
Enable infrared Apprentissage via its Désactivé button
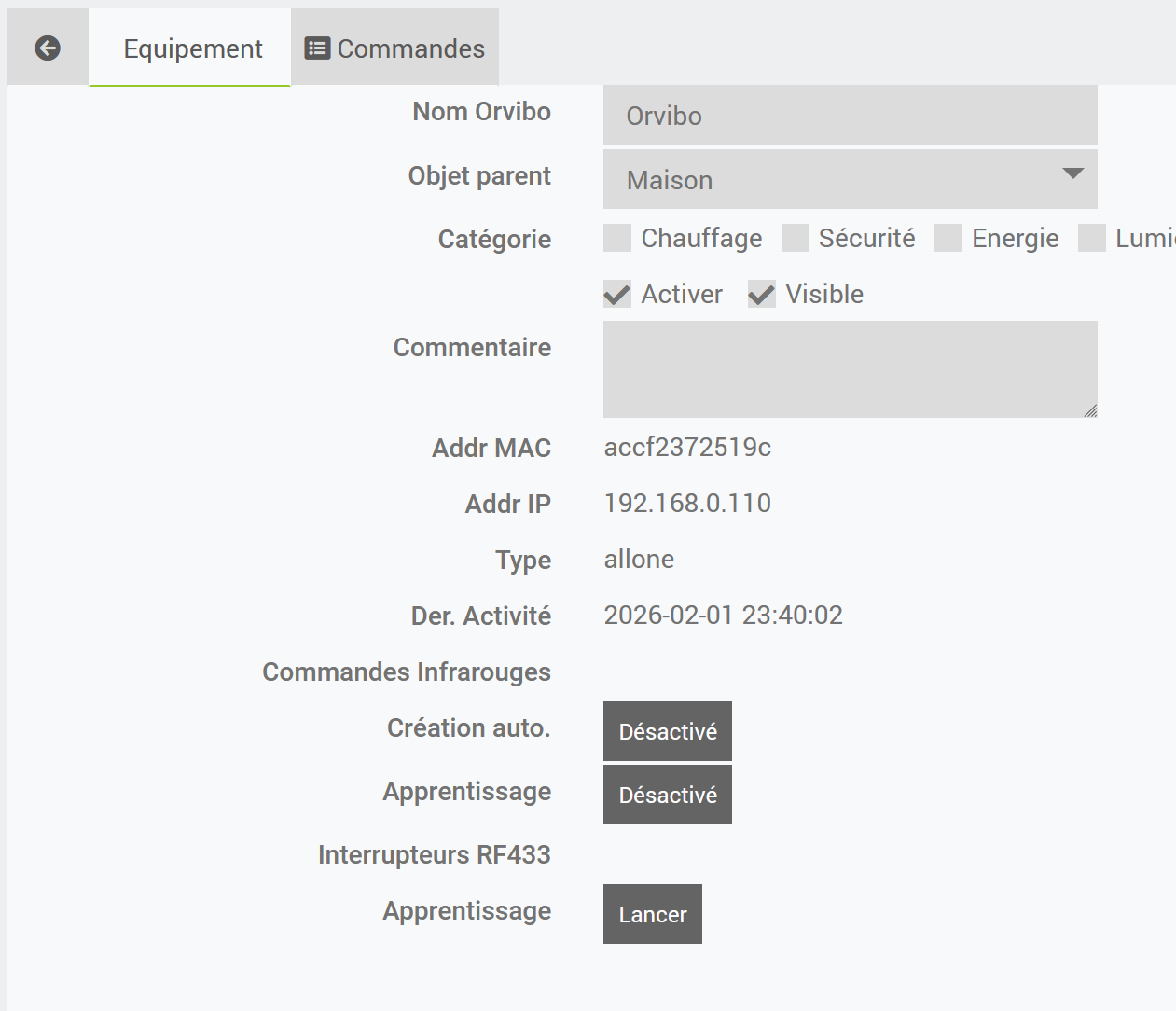[x=667, y=795]
